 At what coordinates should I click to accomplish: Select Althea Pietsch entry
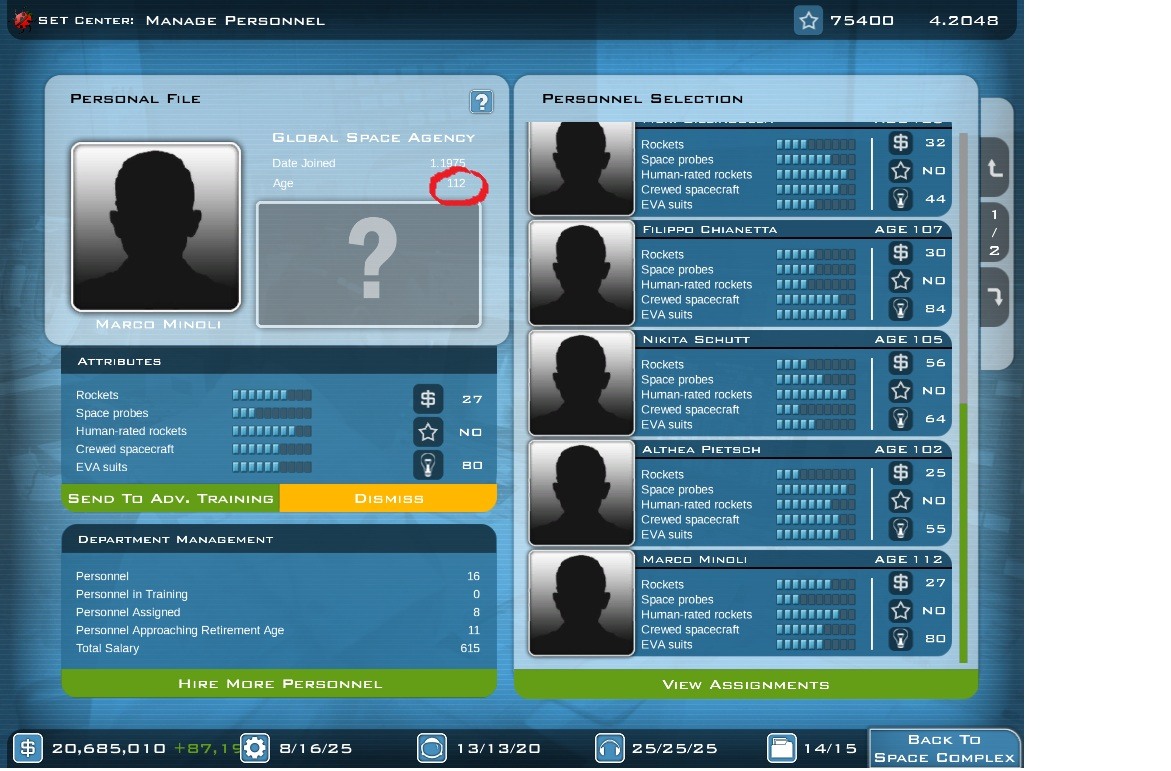pos(739,493)
